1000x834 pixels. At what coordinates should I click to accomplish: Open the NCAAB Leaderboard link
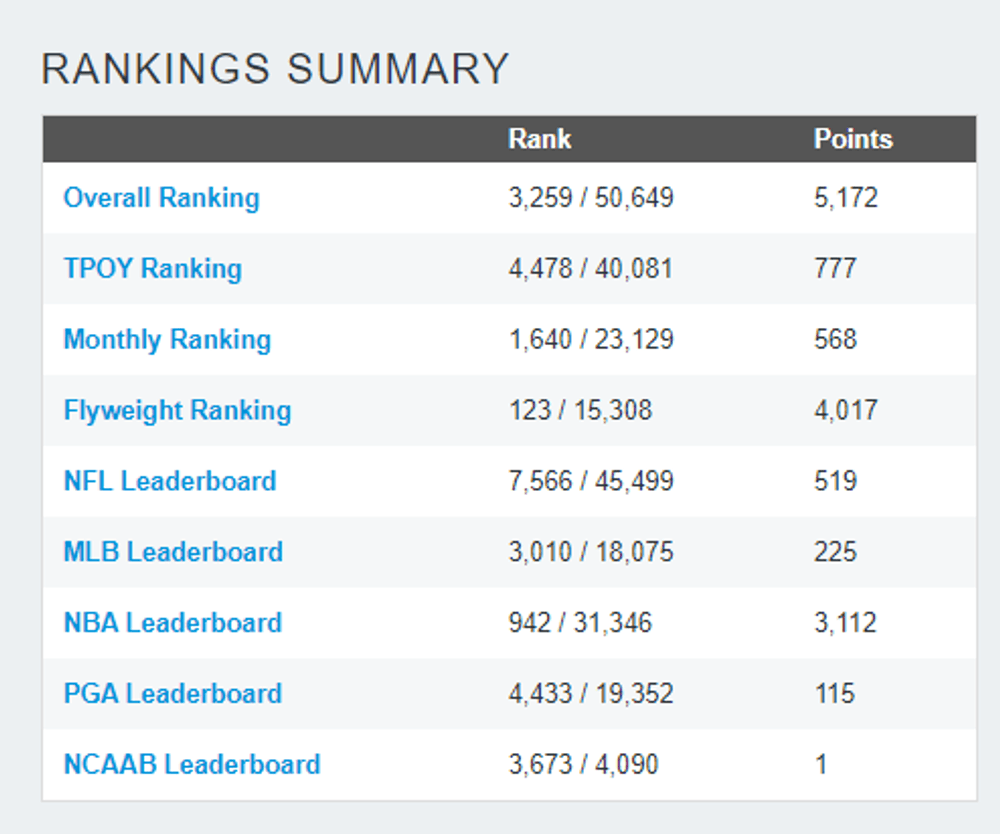click(192, 765)
